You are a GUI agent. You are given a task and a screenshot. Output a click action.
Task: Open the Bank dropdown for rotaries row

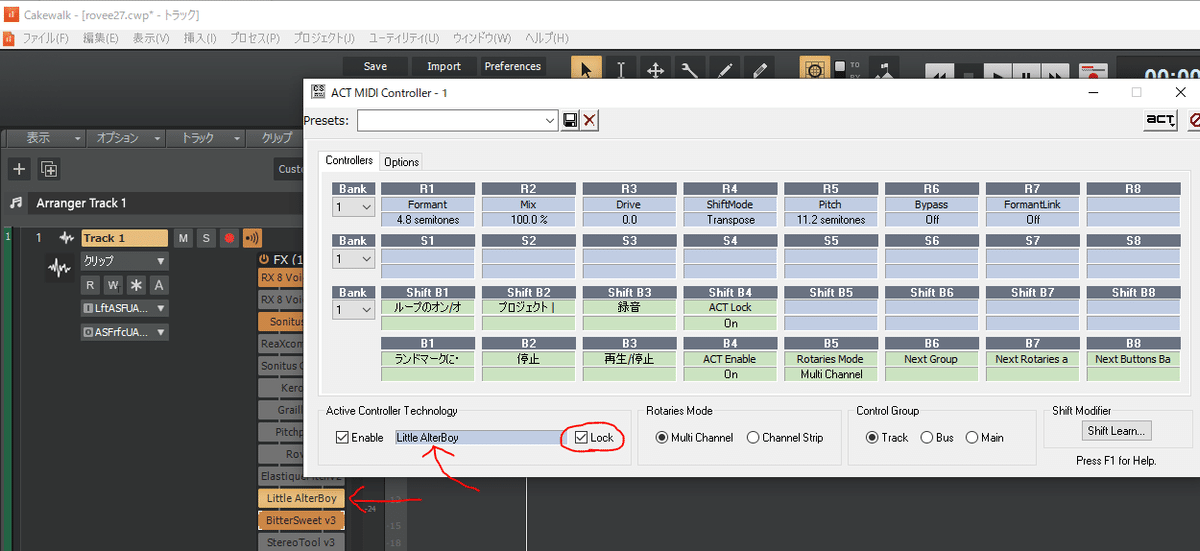point(354,206)
